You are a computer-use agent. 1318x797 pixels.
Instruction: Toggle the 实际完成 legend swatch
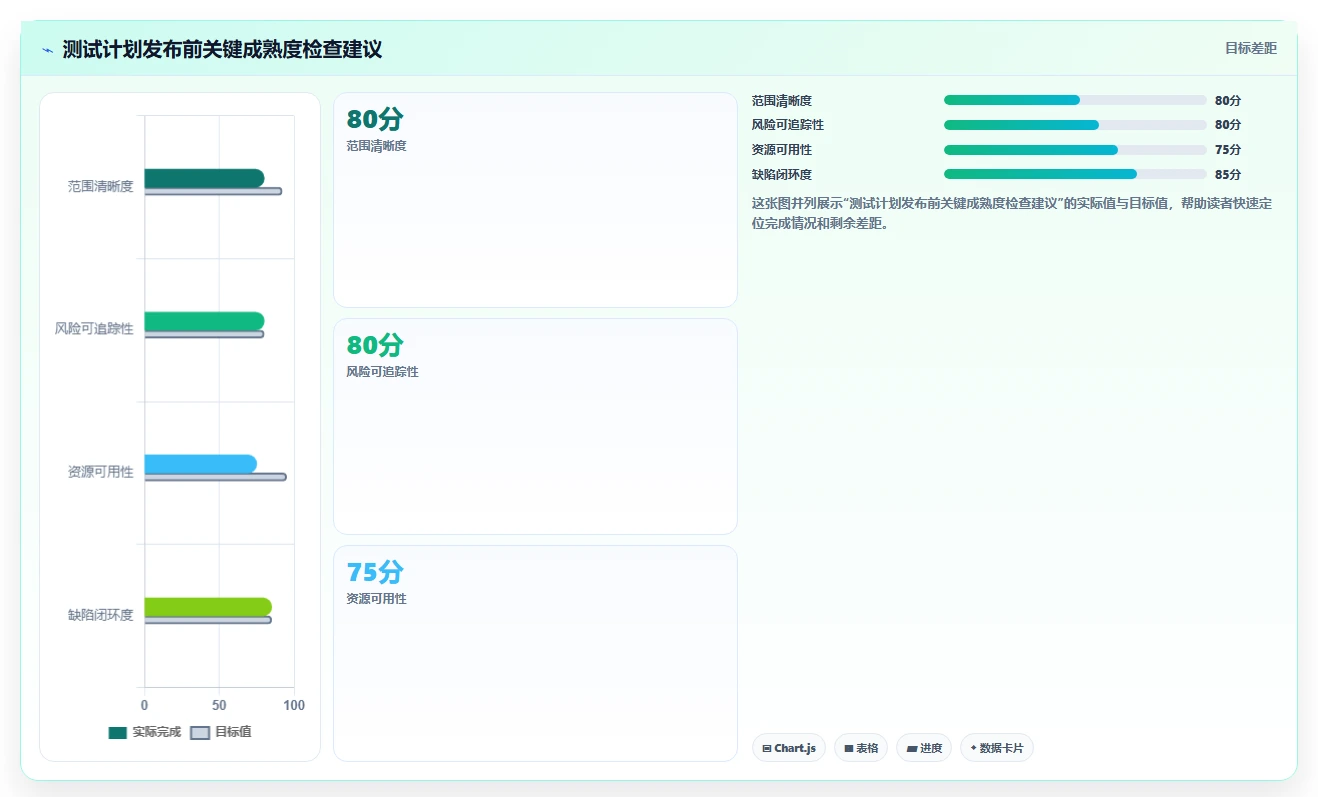118,733
